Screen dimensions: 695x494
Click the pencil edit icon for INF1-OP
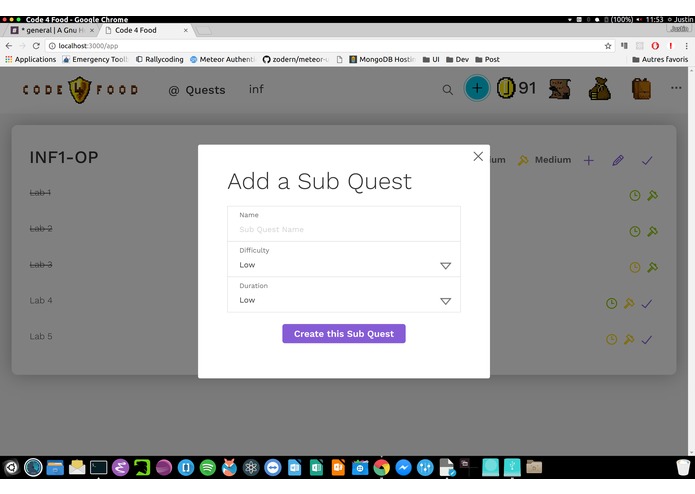tap(618, 160)
